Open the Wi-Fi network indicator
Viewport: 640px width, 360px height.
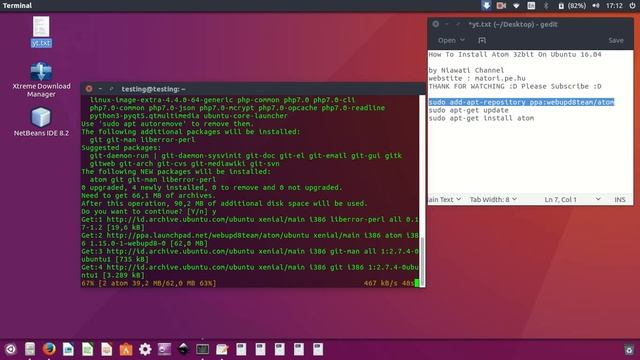click(516, 6)
